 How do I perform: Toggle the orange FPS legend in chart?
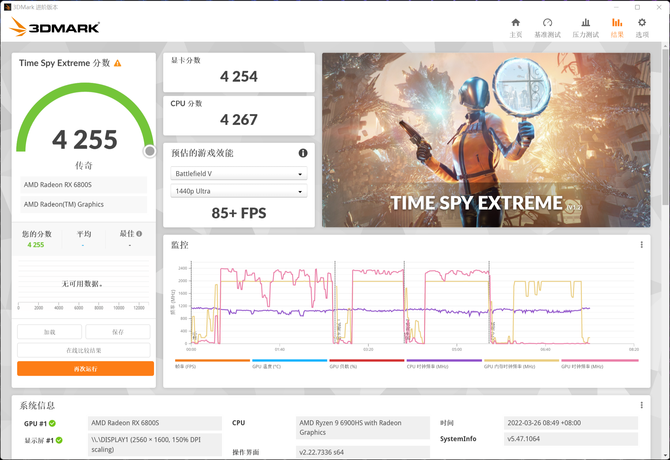(212, 363)
